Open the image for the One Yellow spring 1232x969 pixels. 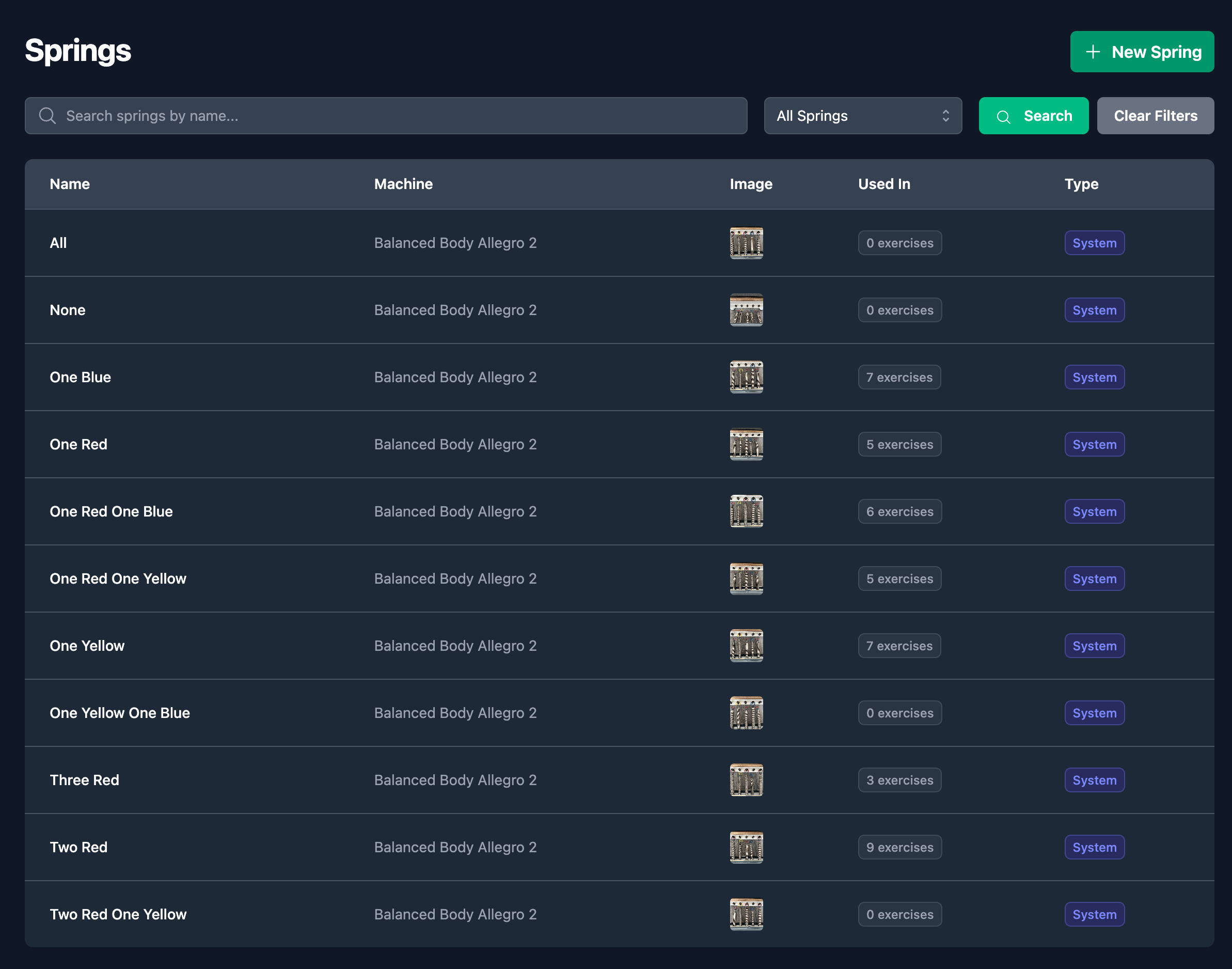pyautogui.click(x=746, y=646)
